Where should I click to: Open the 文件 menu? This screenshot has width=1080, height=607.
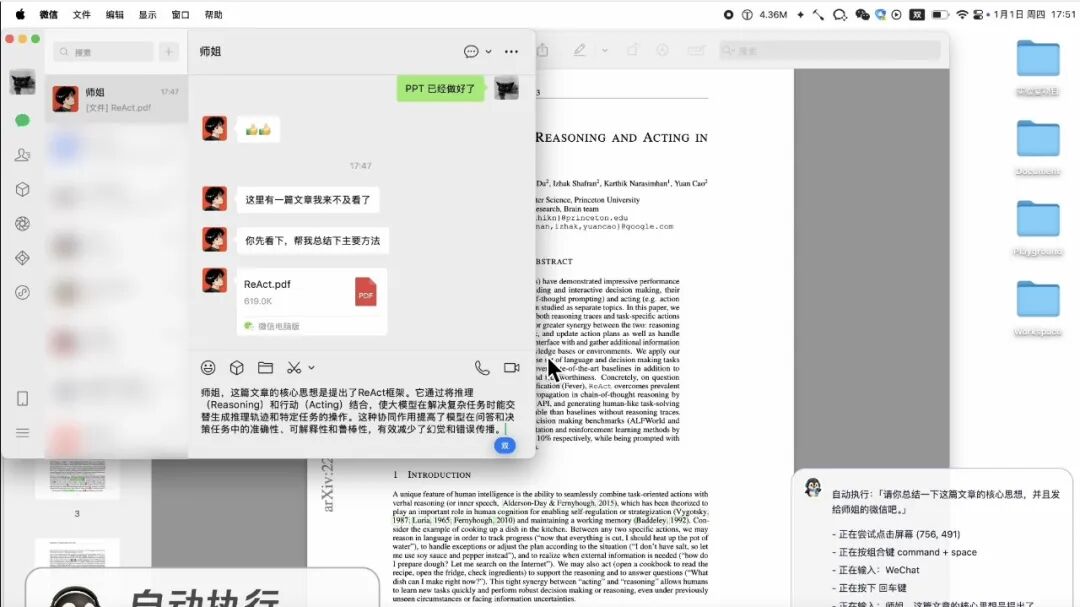pos(81,14)
